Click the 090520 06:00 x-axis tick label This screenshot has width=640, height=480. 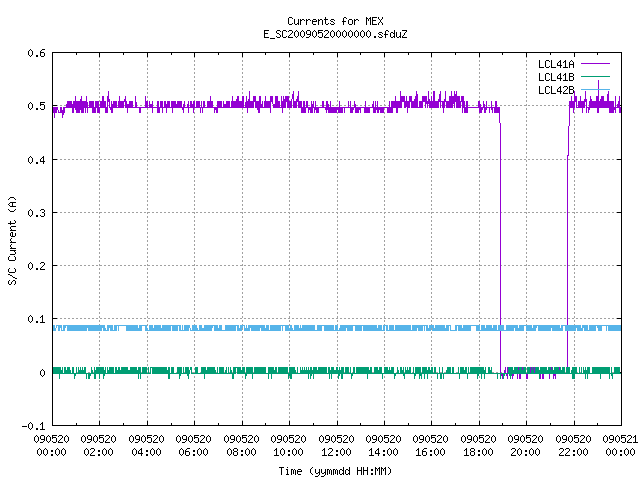(x=194, y=446)
